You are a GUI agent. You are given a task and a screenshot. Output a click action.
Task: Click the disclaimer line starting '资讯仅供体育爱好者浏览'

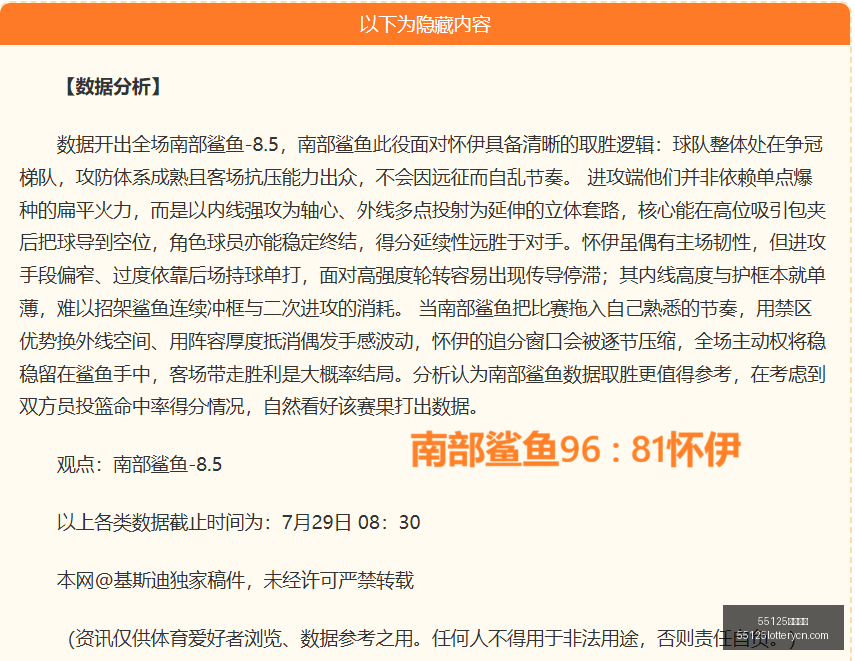point(432,638)
